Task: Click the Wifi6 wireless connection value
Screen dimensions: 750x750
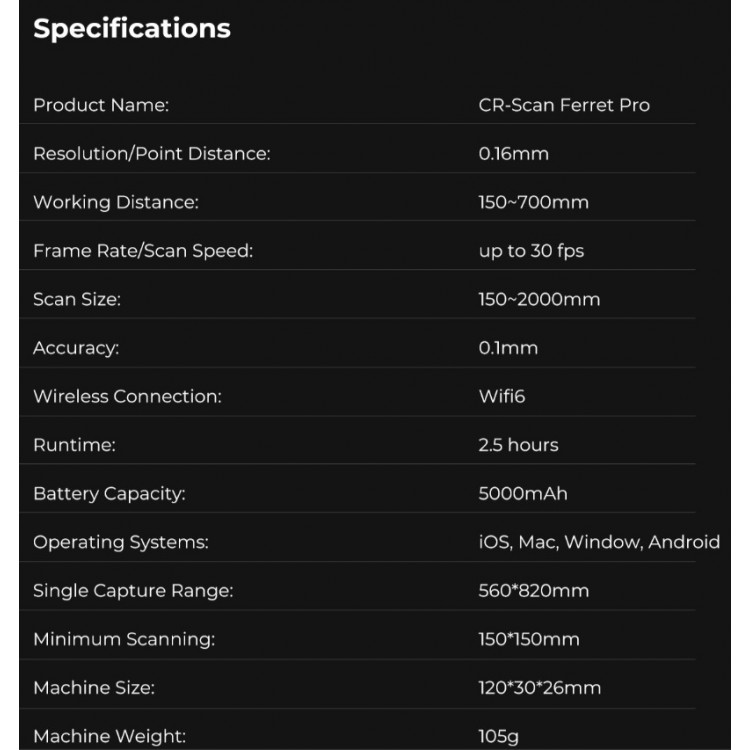Action: tap(501, 397)
